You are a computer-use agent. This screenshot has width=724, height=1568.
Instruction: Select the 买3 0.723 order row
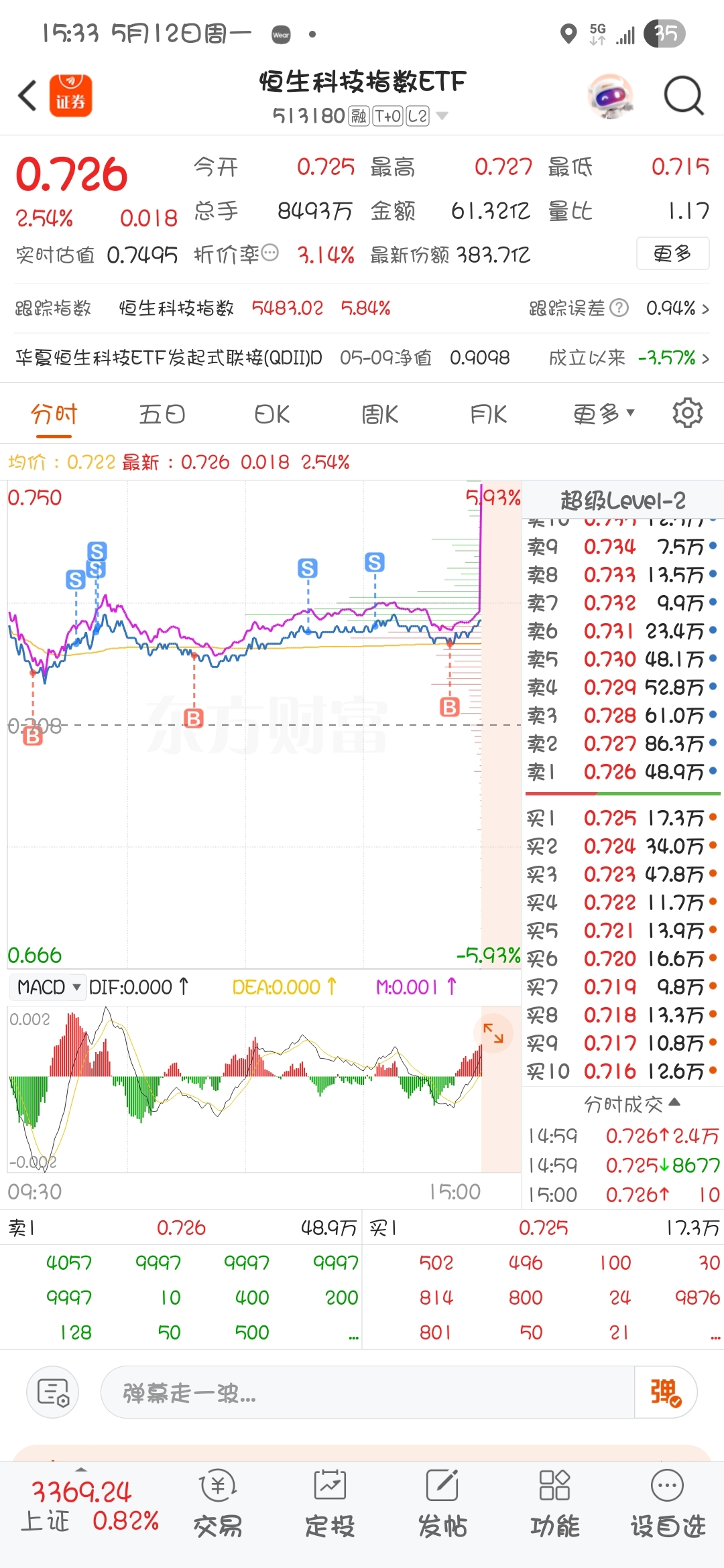[622, 874]
